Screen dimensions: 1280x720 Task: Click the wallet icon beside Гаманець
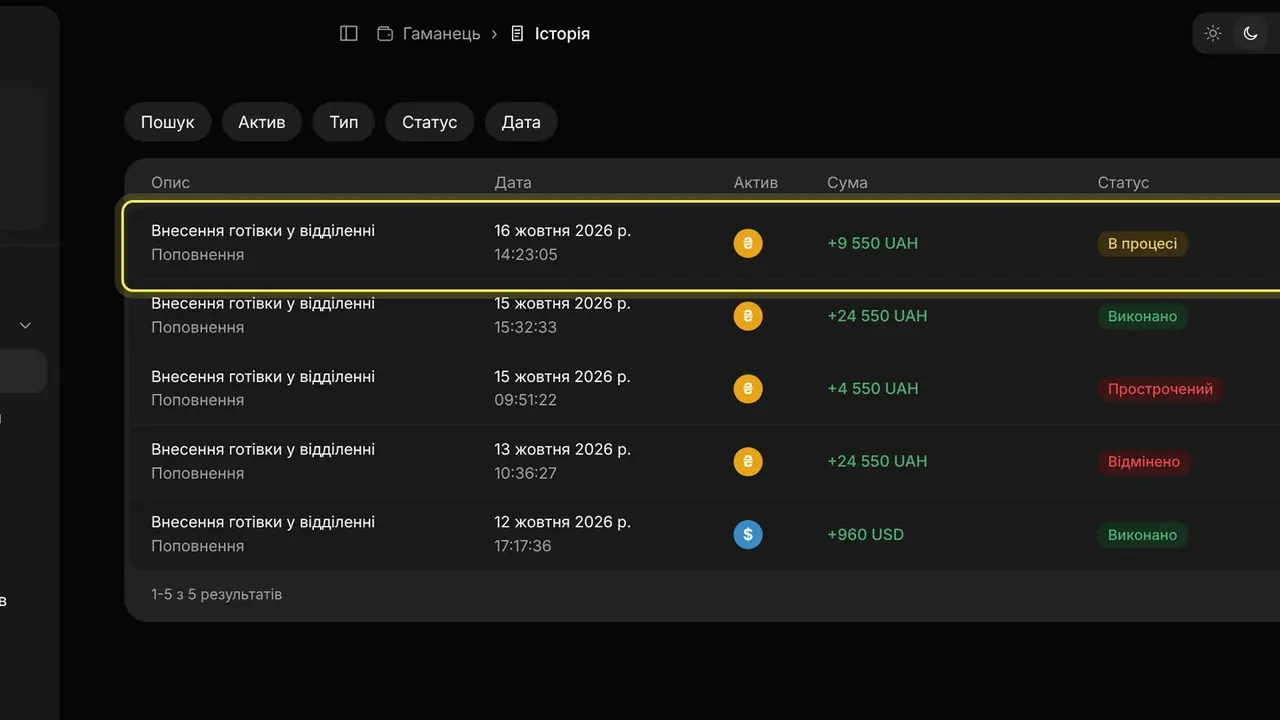tap(385, 34)
